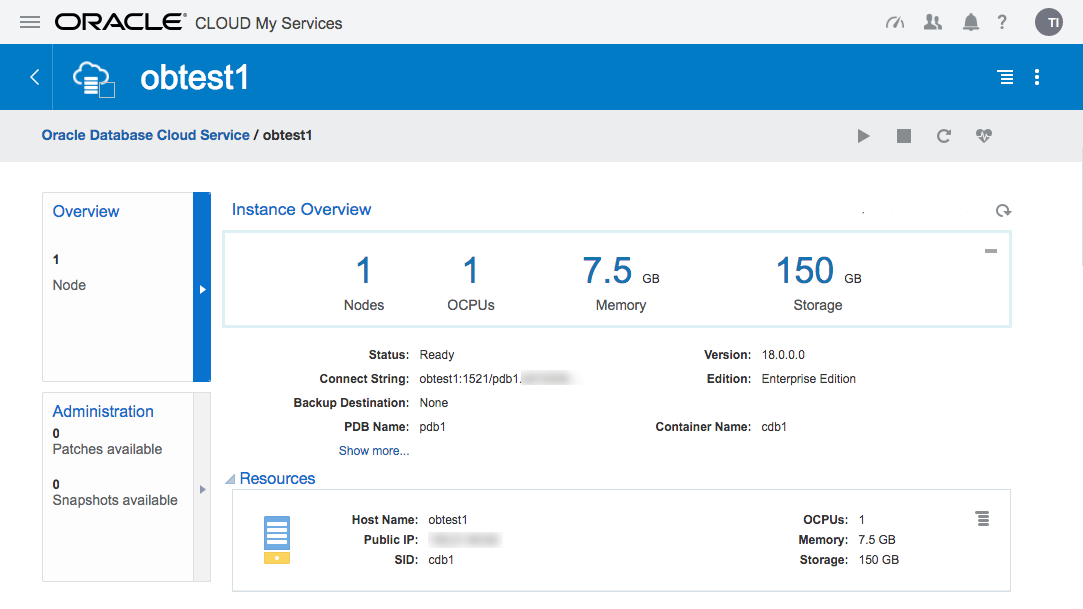Open the vertical three-dots menu in banner
Image resolution: width=1083 pixels, height=609 pixels.
(1037, 77)
